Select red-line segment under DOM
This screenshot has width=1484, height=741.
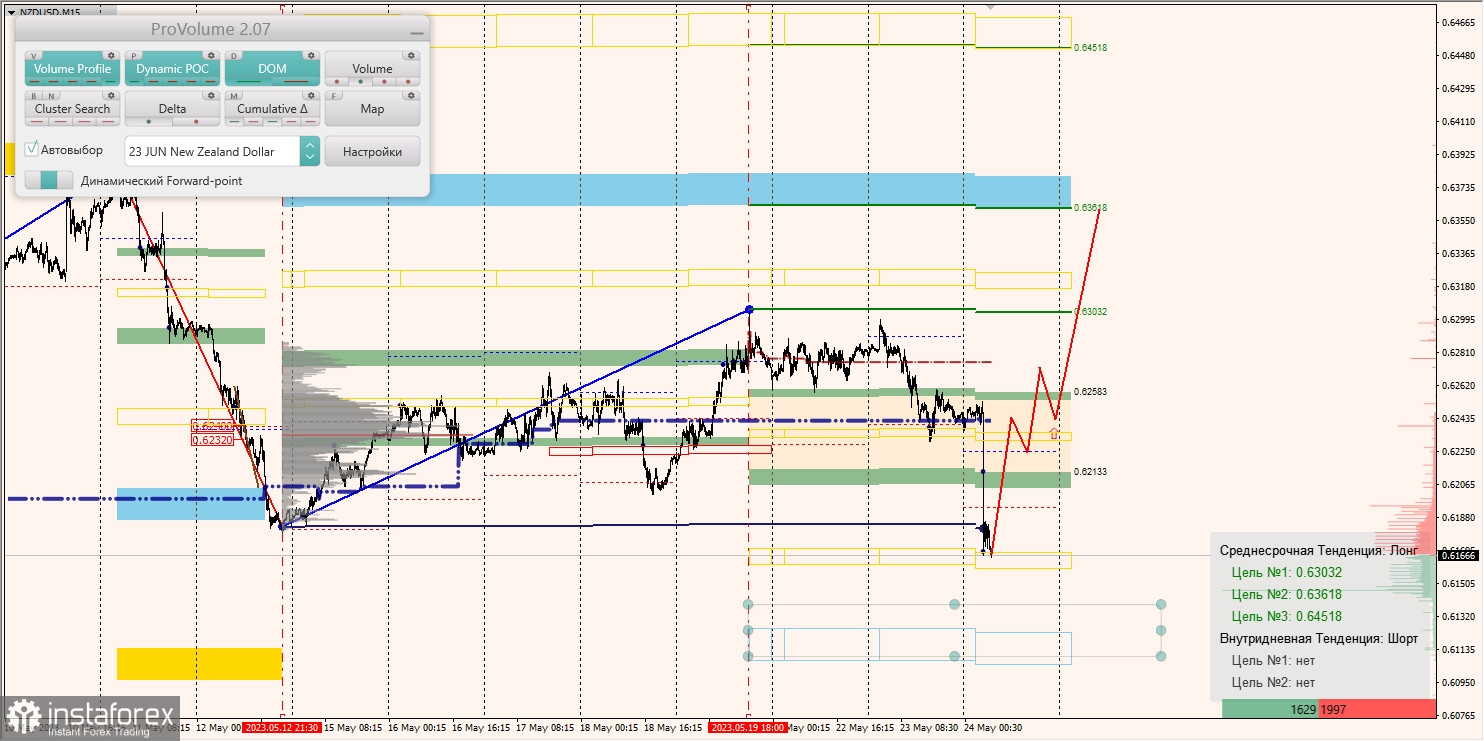296,81
